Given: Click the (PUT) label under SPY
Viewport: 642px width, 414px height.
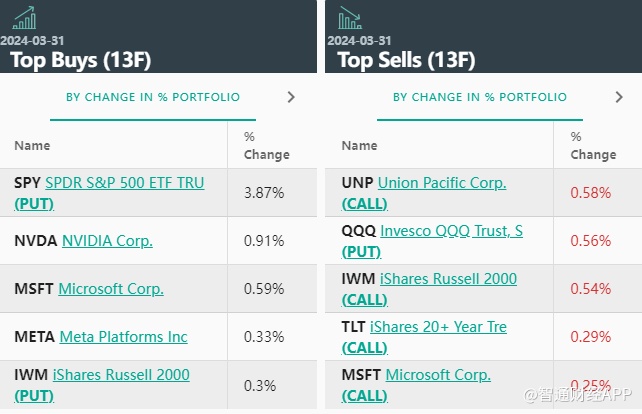Looking at the screenshot, I should click(34, 203).
